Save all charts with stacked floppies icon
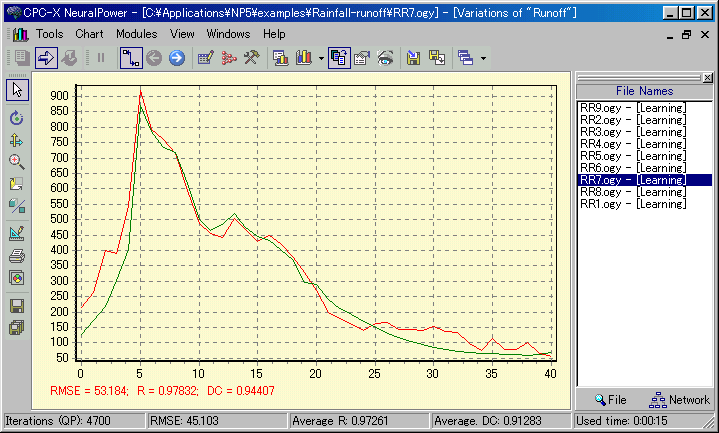 (x=17, y=328)
